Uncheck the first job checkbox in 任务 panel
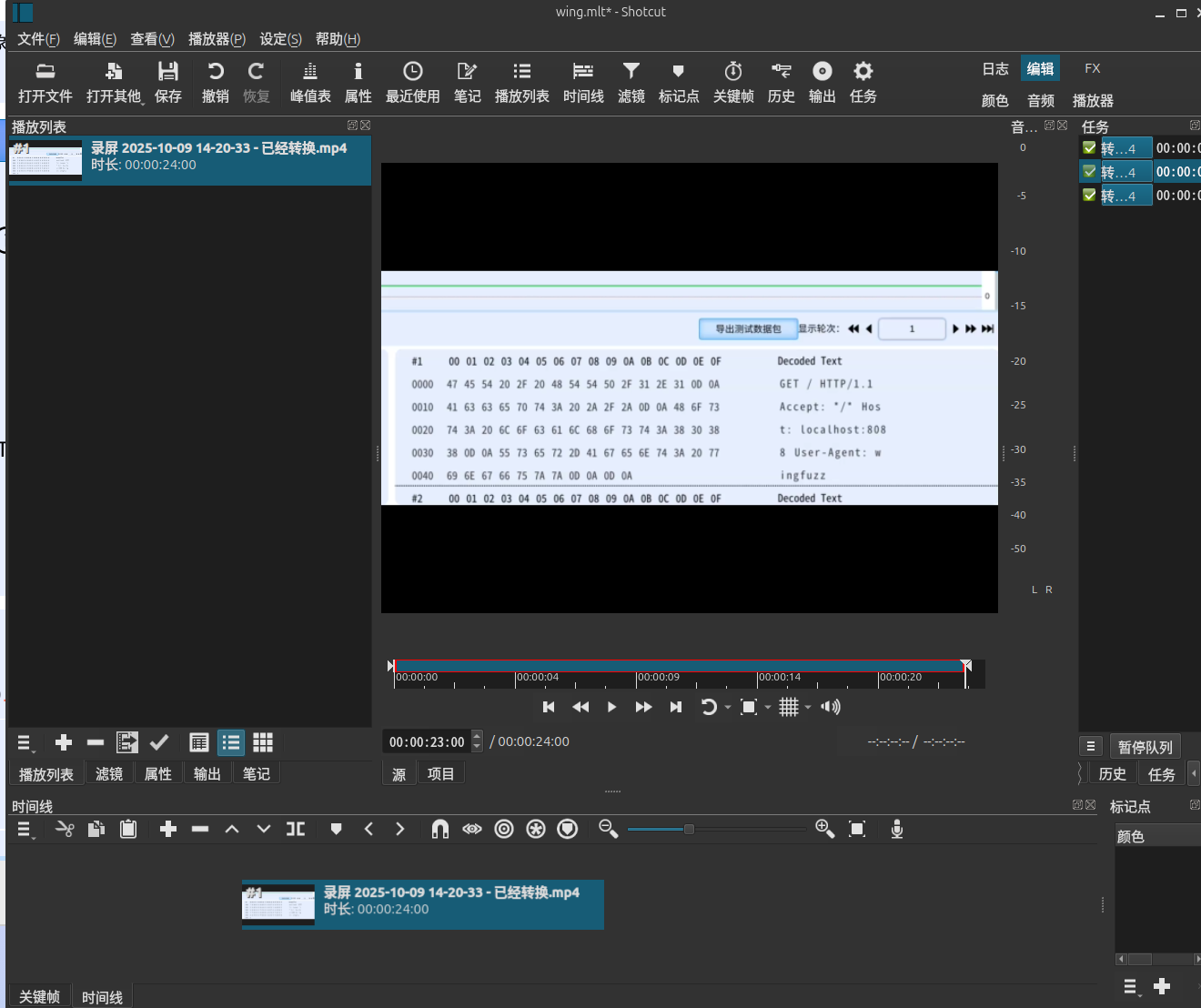The image size is (1201, 1008). pos(1089,147)
